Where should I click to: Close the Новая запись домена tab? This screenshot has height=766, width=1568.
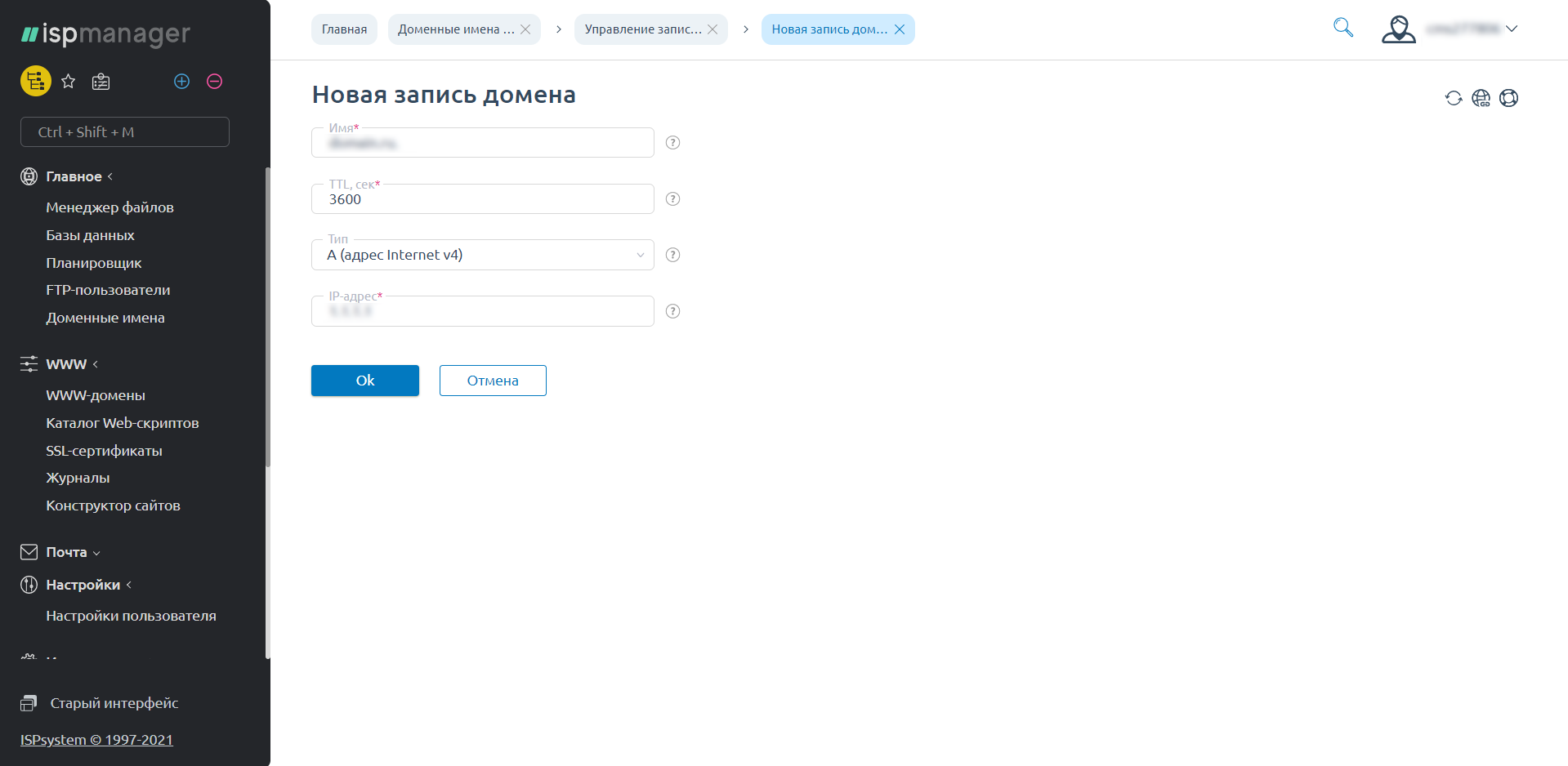pos(900,29)
